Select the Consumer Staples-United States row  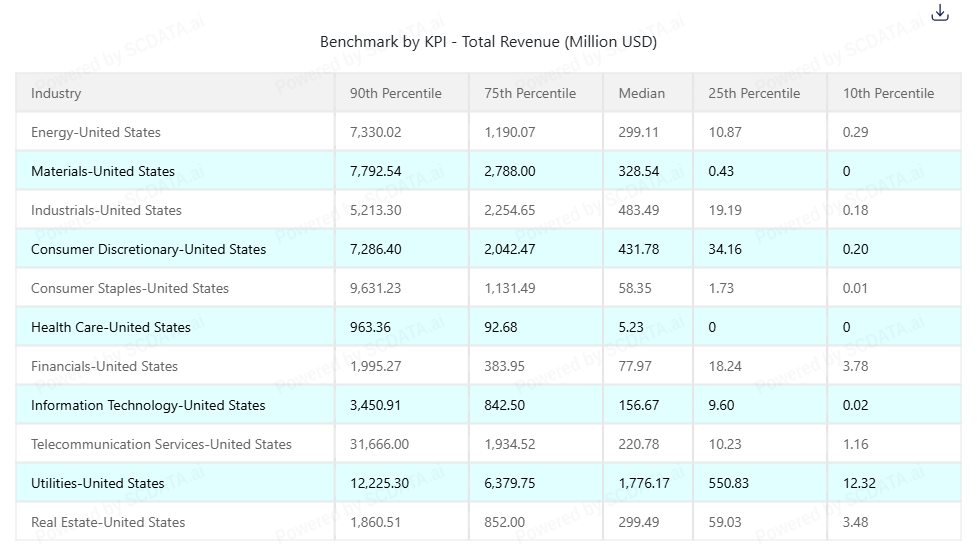pyautogui.click(x=130, y=288)
